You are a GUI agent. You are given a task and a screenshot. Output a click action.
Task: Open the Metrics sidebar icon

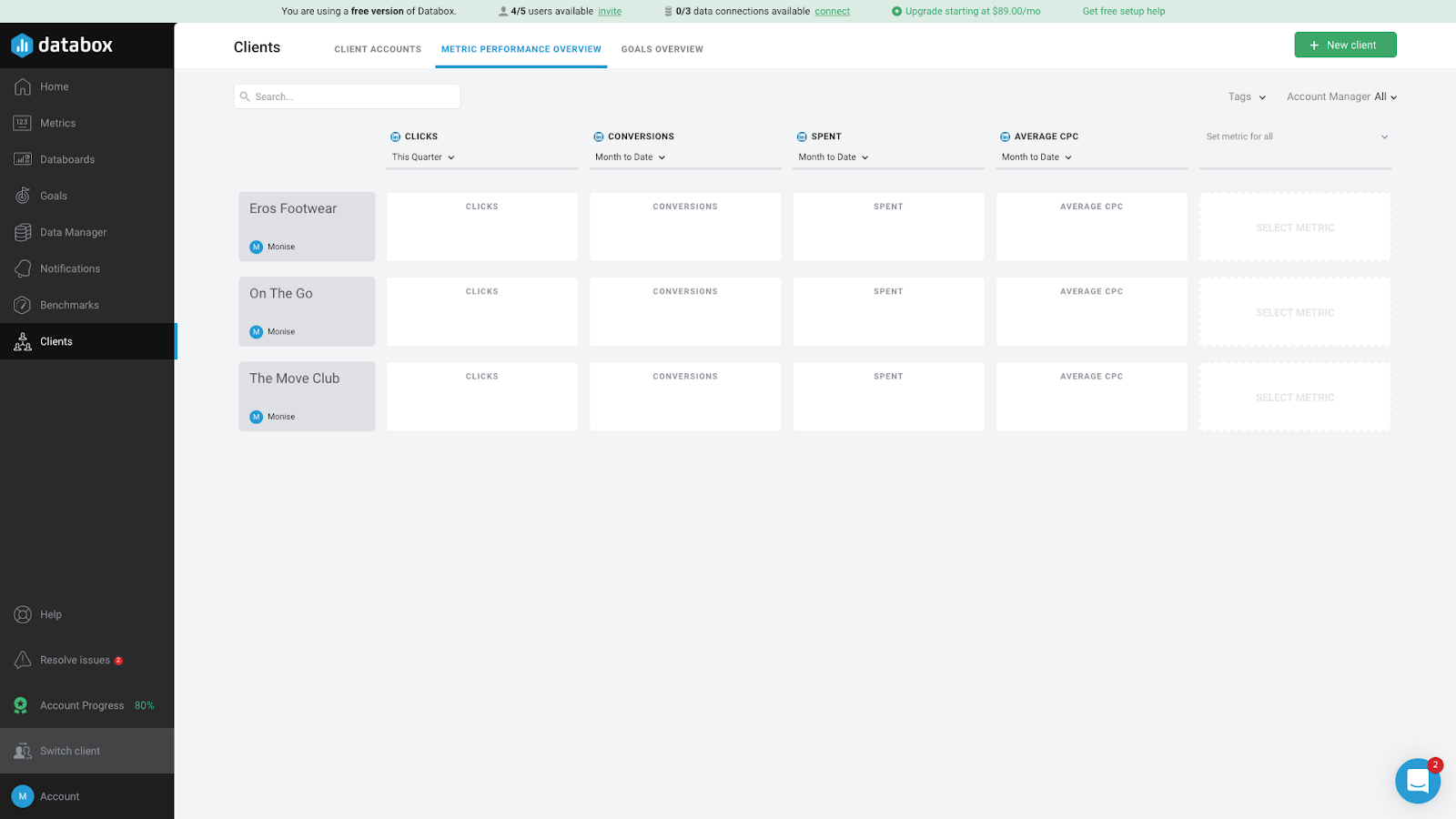(23, 123)
